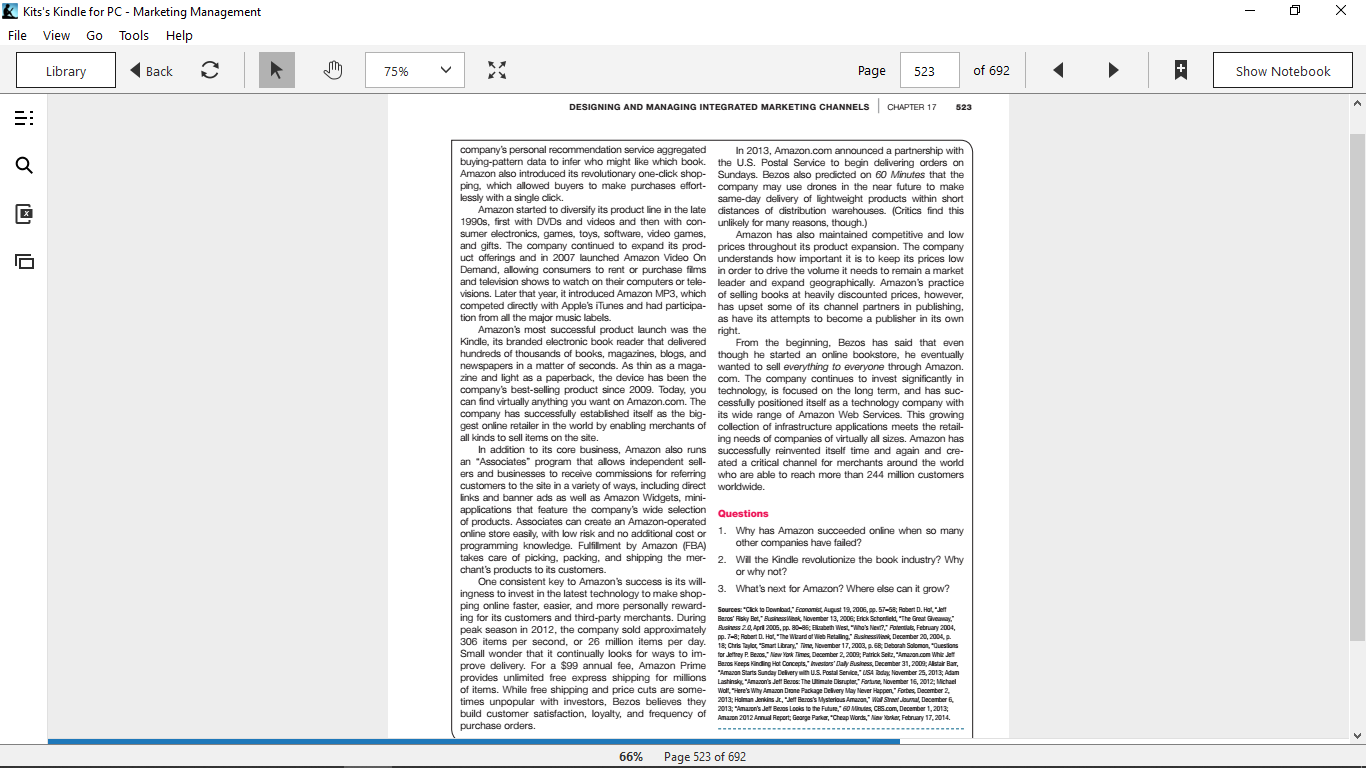Expand the 75% zoom dropdown

(415, 70)
